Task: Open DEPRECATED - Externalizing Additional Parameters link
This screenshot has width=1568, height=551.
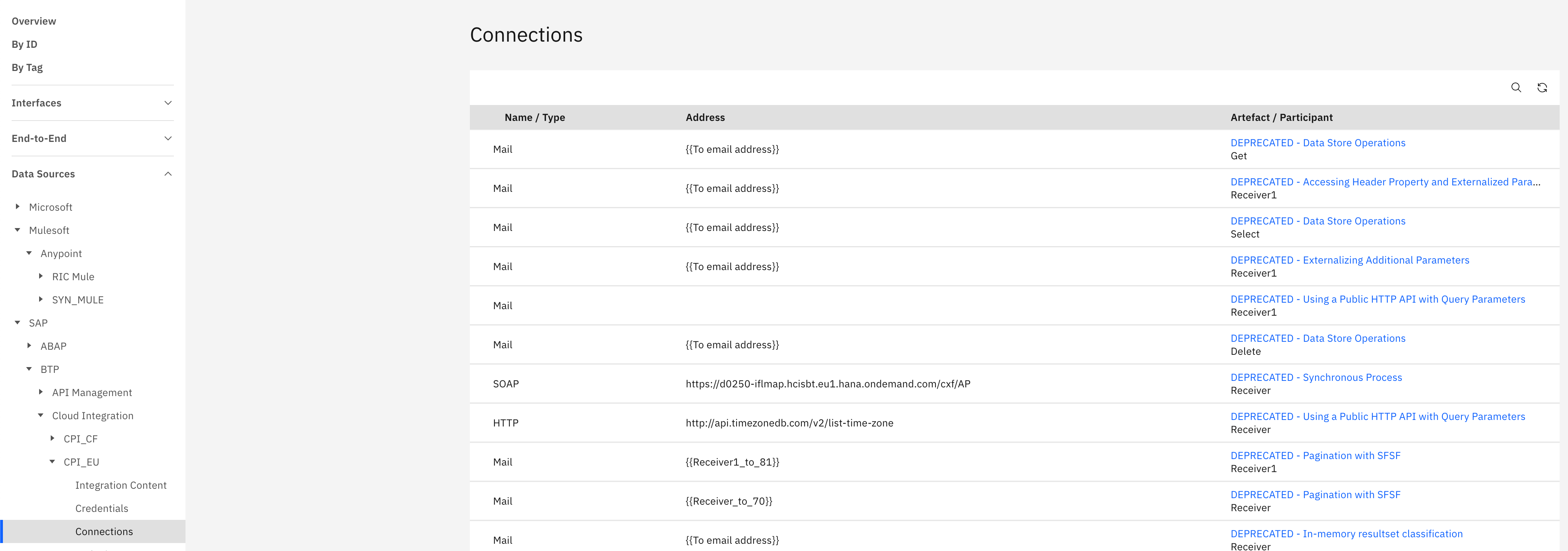Action: [x=1349, y=260]
